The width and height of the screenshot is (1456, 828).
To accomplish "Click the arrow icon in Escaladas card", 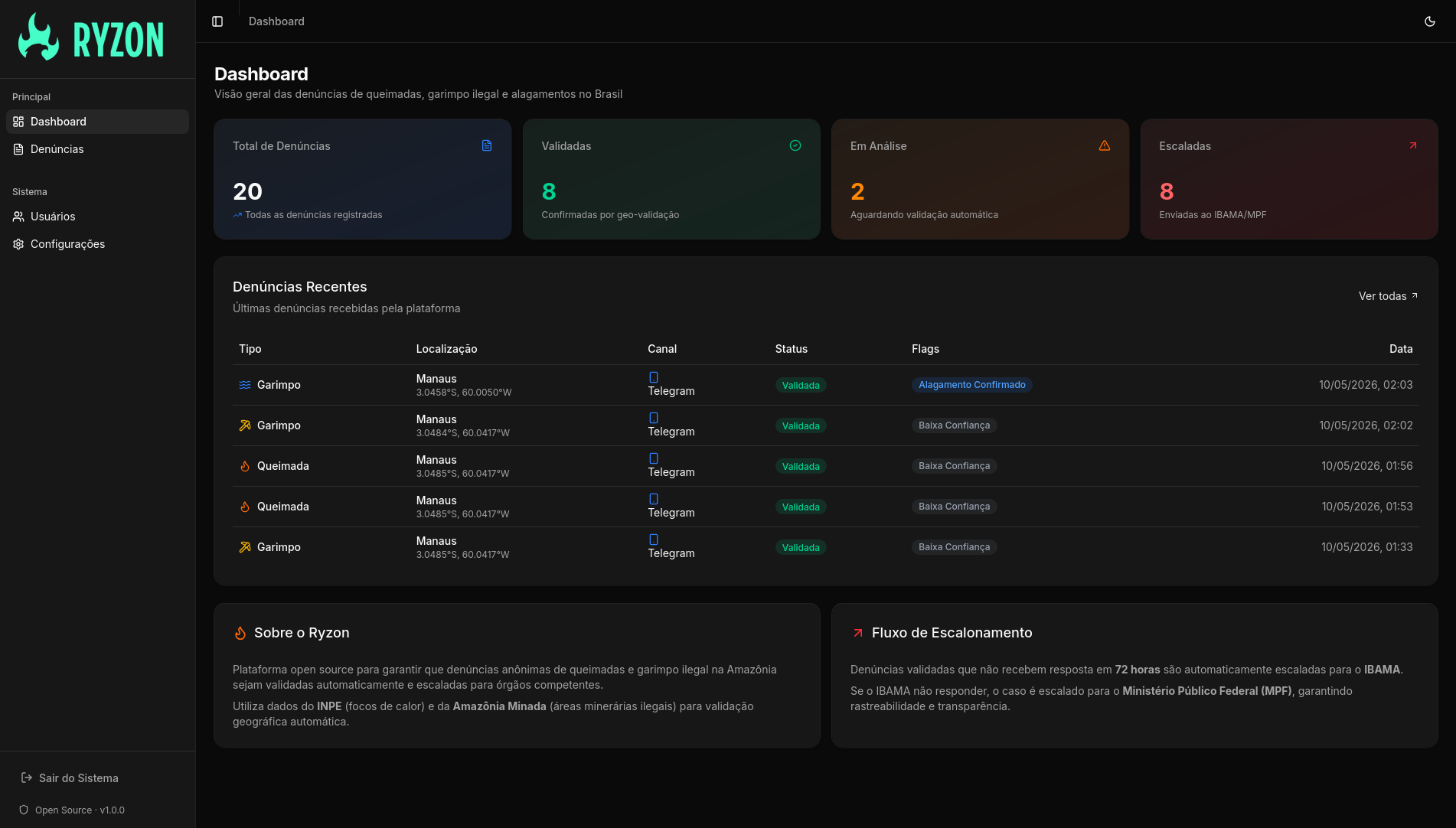I will click(x=1413, y=145).
